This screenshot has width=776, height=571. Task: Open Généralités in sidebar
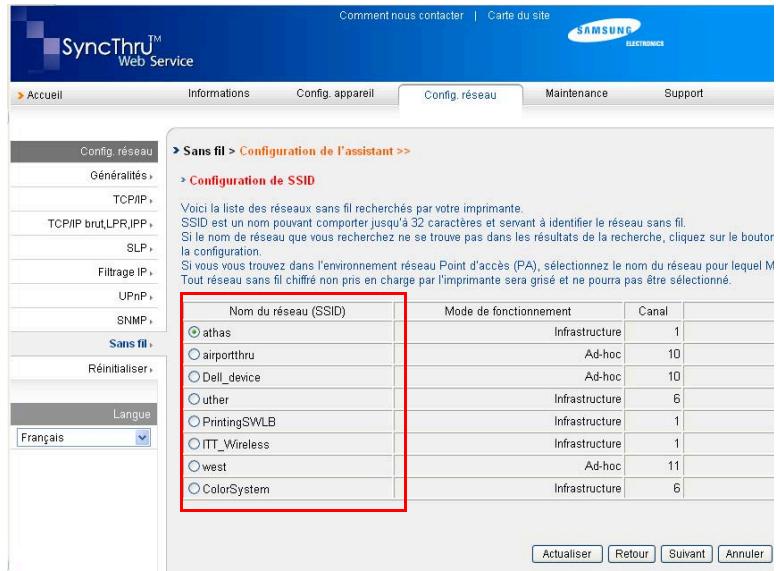coord(121,175)
